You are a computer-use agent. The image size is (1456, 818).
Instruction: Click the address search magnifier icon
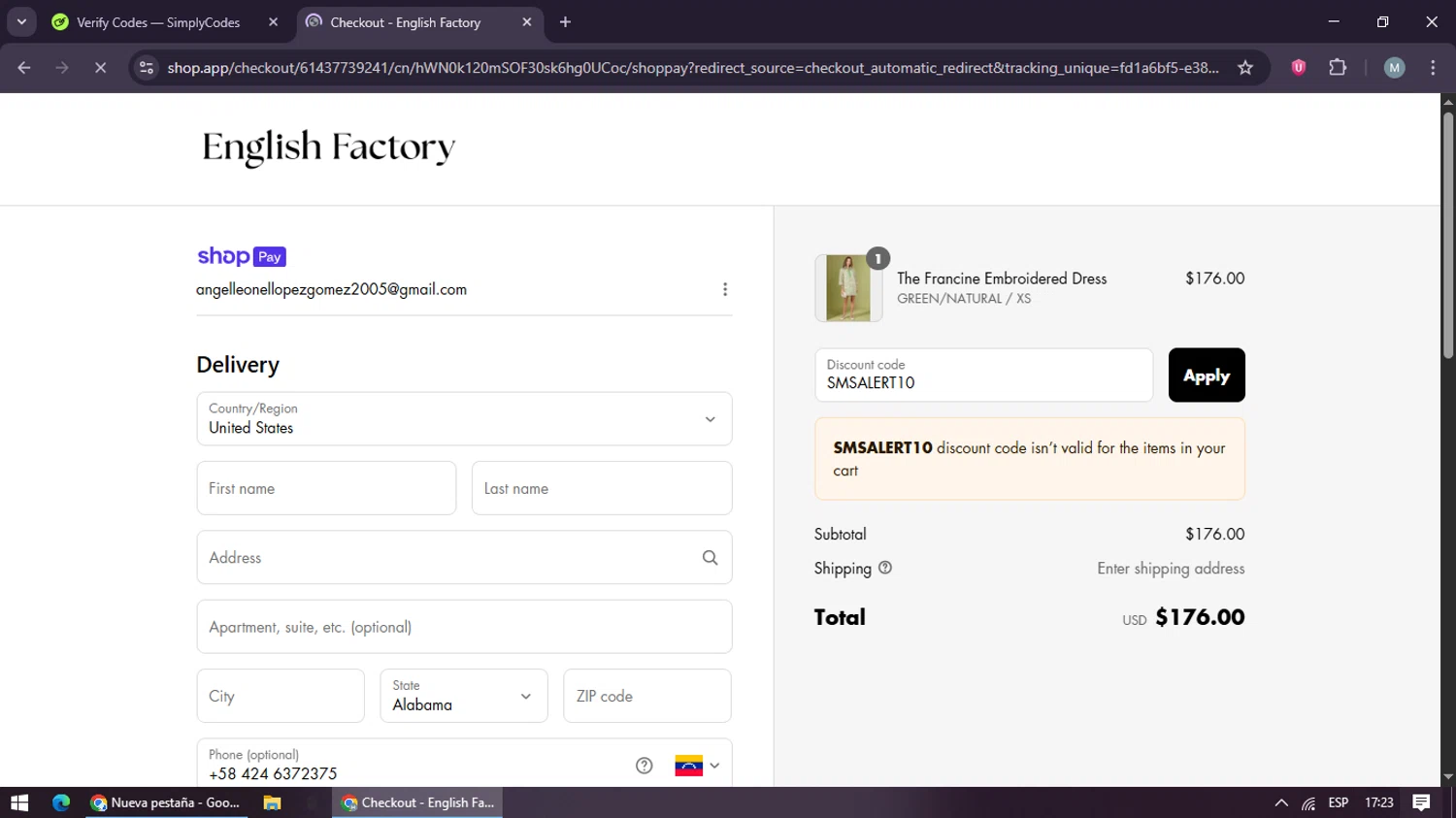[x=711, y=558]
